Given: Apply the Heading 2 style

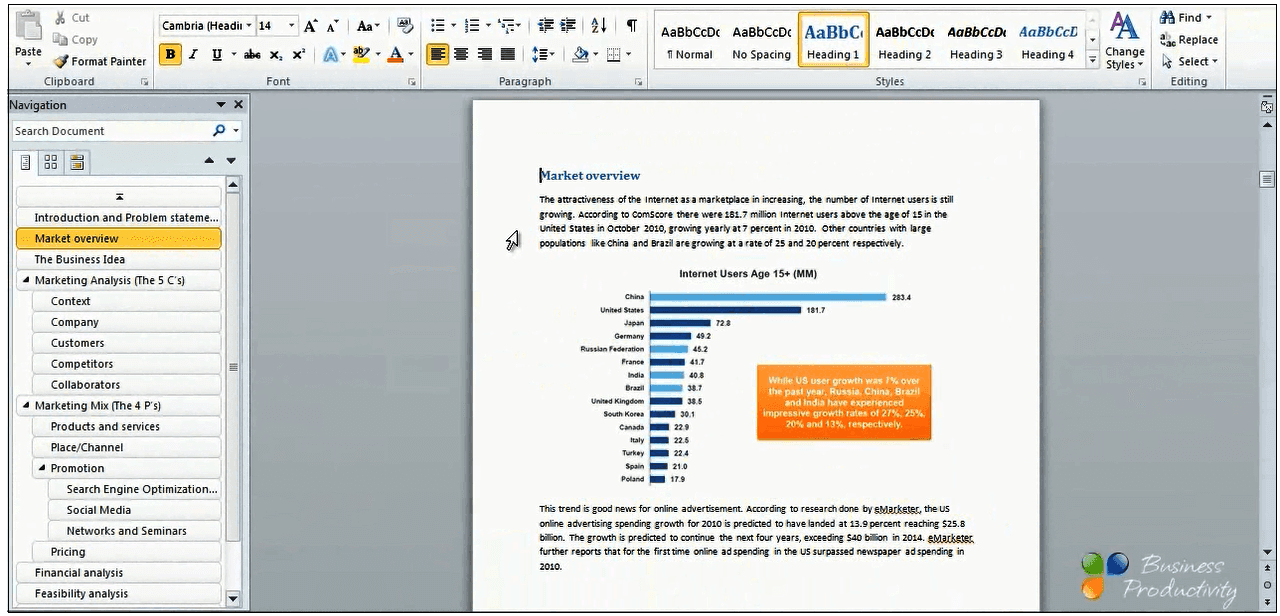Looking at the screenshot, I should [903, 40].
